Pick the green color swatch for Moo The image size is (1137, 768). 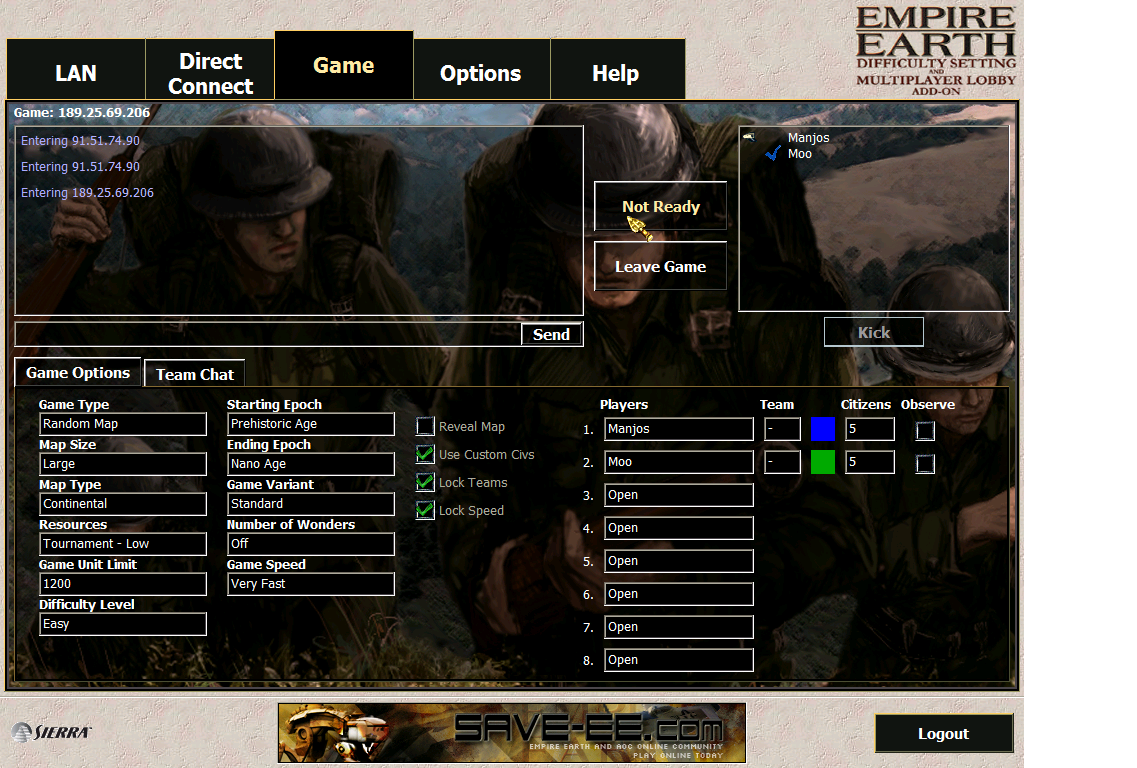(822, 462)
